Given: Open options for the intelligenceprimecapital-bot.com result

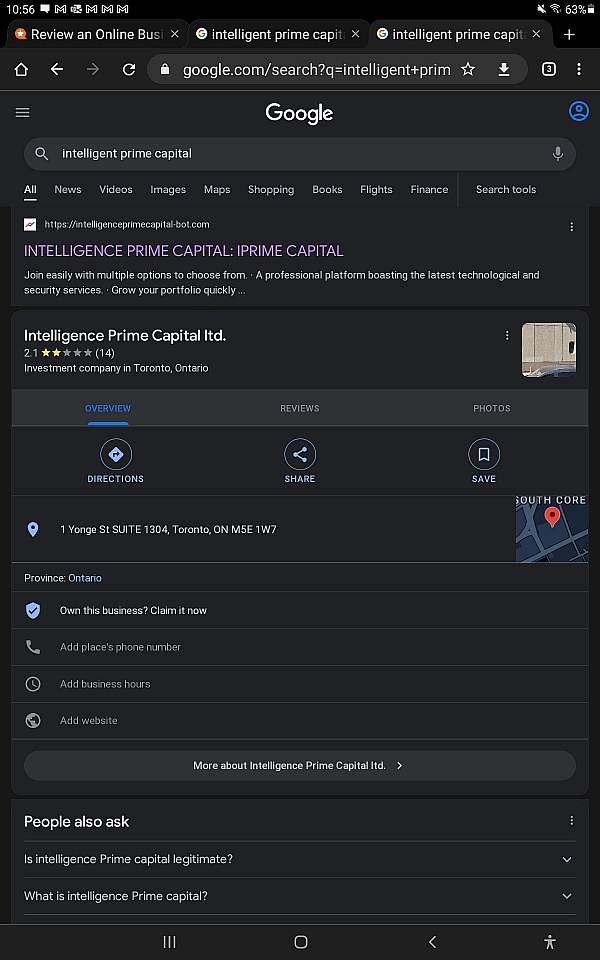Looking at the screenshot, I should tap(572, 227).
